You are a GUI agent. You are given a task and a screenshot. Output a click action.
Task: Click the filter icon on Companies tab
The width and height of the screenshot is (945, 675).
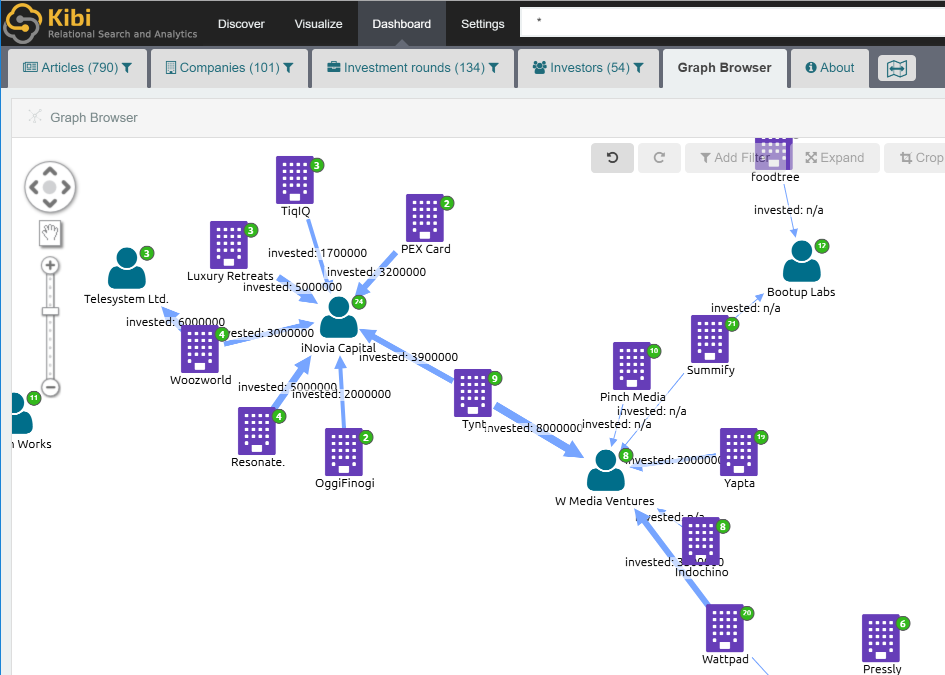288,68
